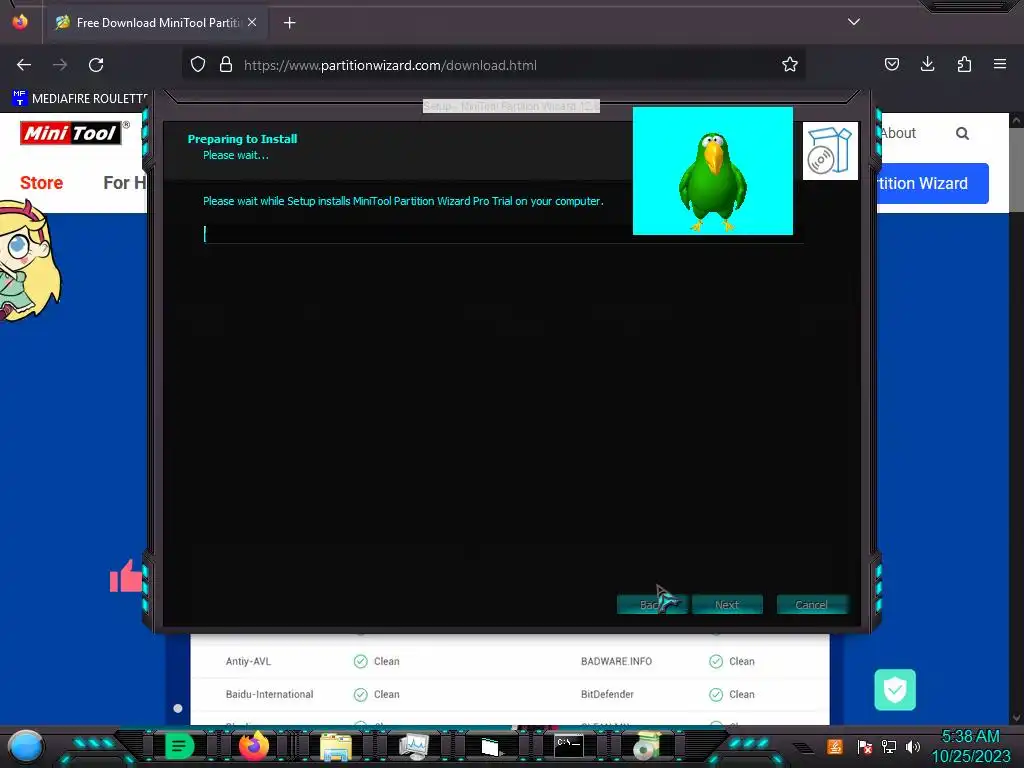Image resolution: width=1024 pixels, height=768 pixels.
Task: Open the About menu on the webpage
Action: [898, 133]
